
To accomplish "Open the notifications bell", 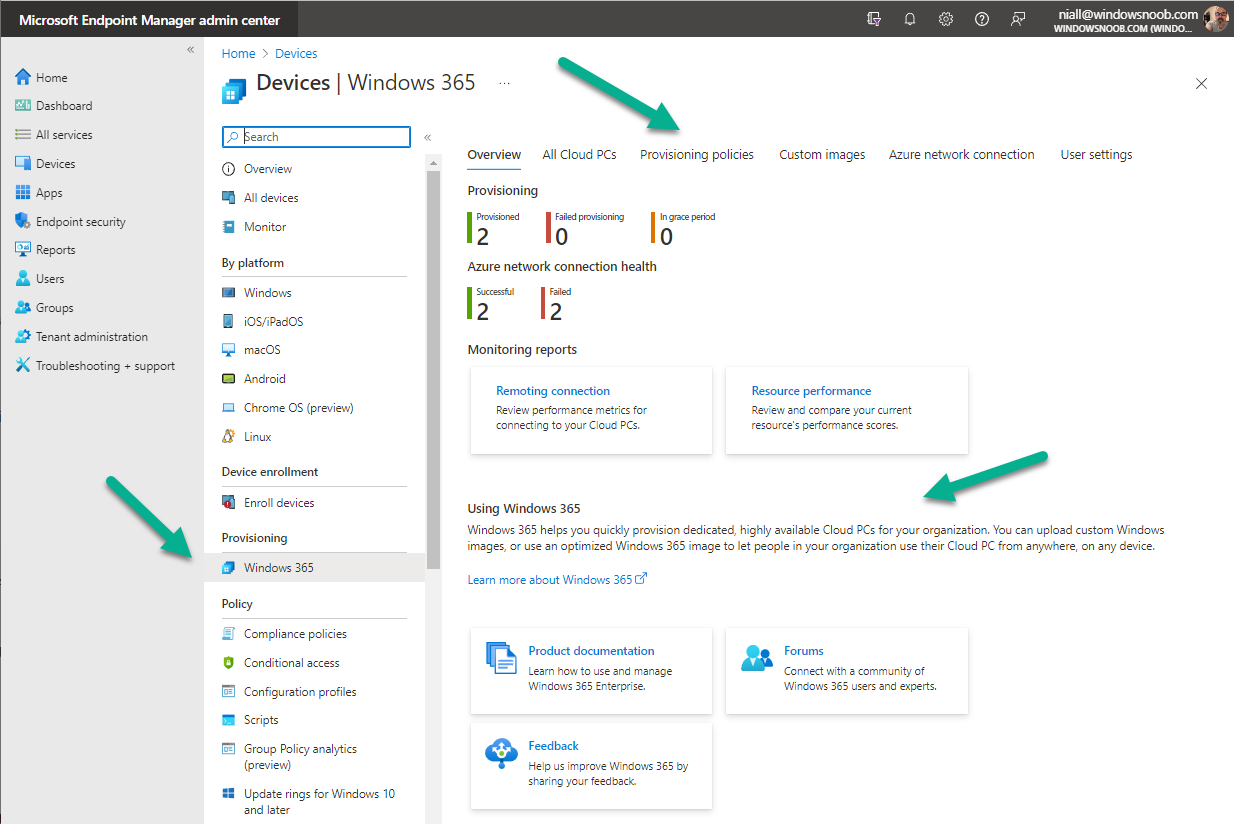I will tap(910, 19).
